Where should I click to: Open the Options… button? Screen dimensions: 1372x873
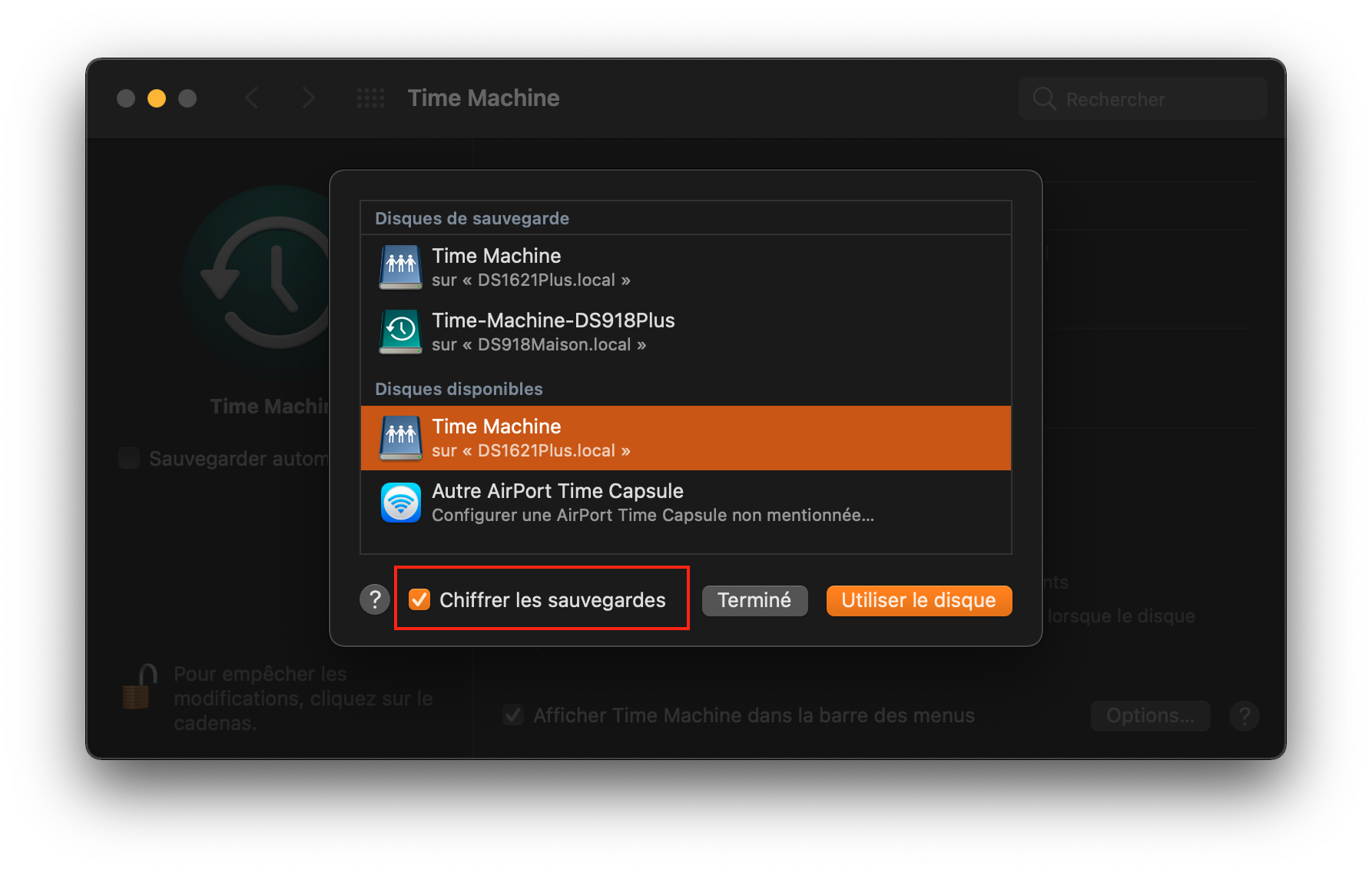tap(1150, 715)
